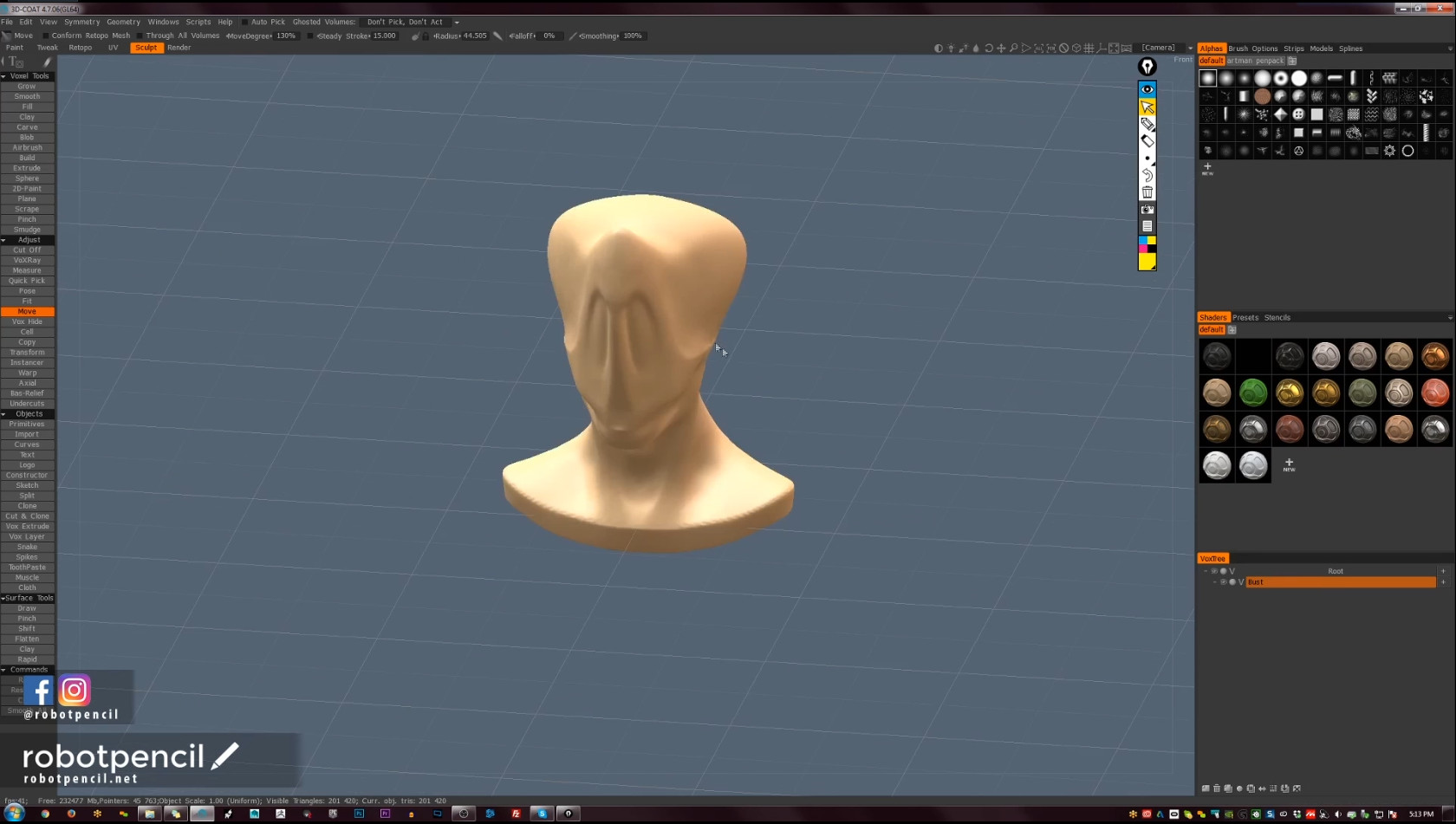Pick the Primitives tool
1456x824 pixels.
[27, 425]
